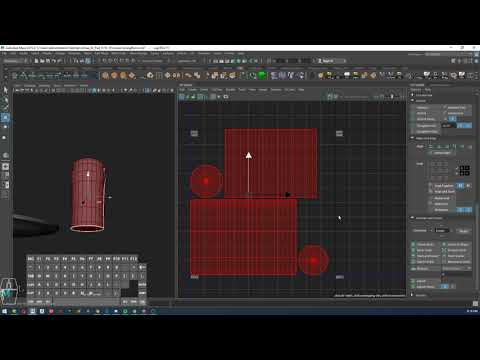
Task: Click the Redo icon in status line
Action: (59, 61)
